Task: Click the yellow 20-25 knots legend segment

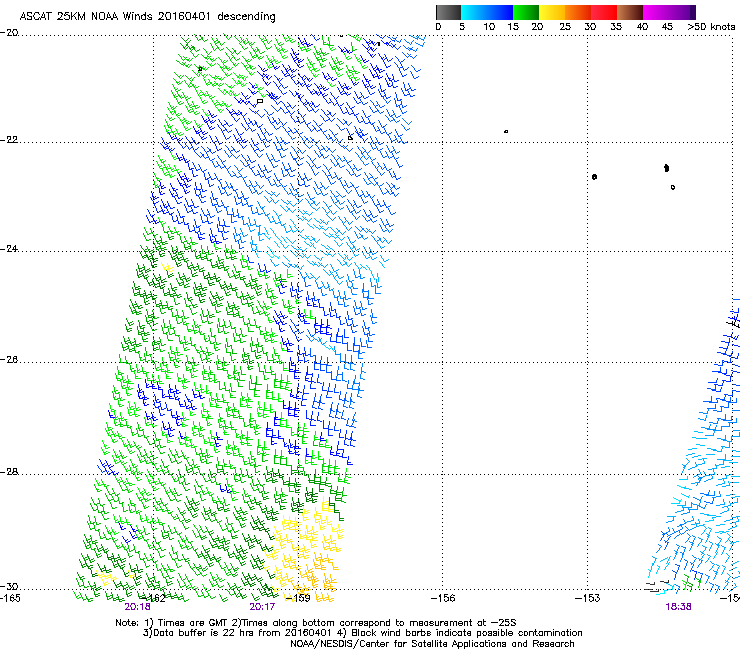Action: pos(552,12)
